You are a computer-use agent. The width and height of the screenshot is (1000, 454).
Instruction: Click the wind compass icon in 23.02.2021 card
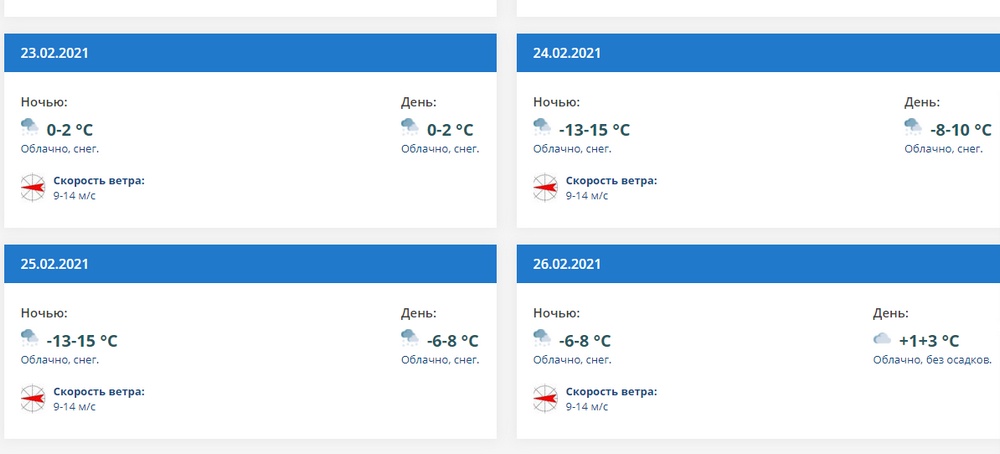coord(33,187)
